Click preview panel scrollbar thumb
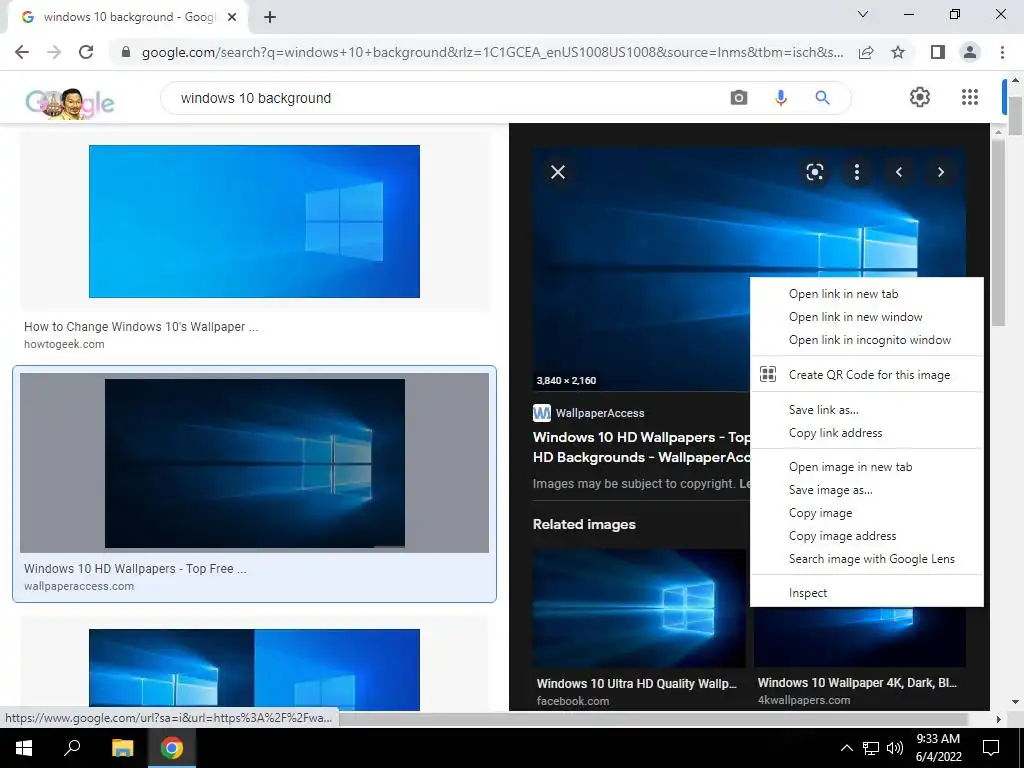The image size is (1024, 768). point(999,233)
